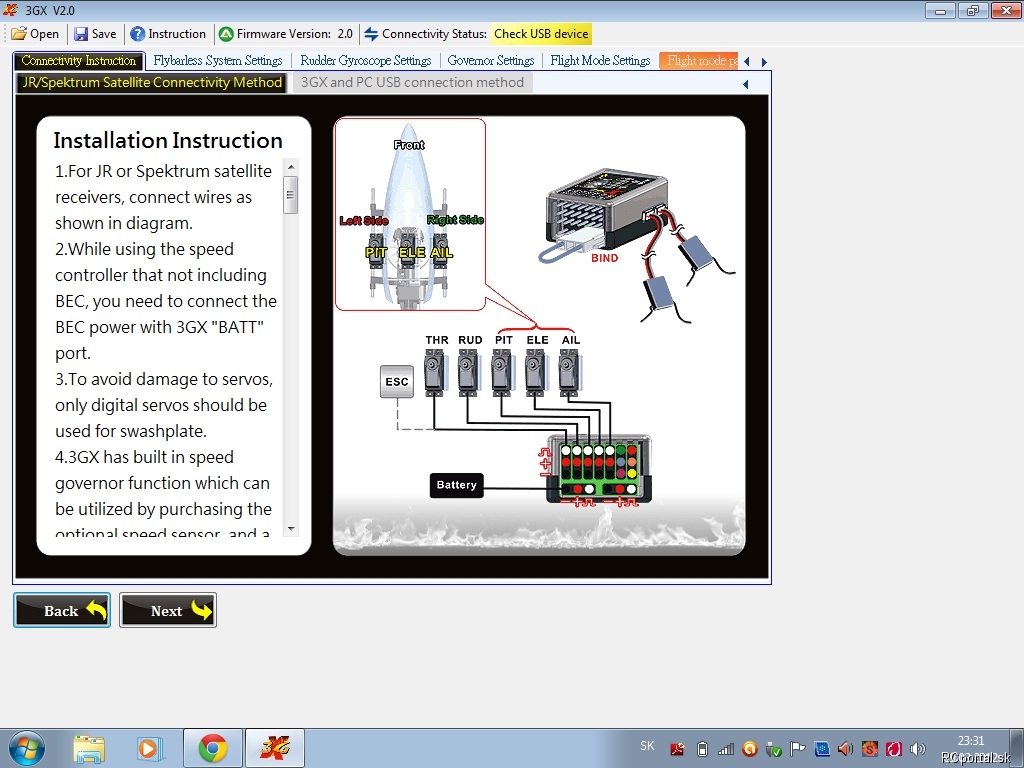This screenshot has height=768, width=1024.
Task: Click the orange S tray icon
Action: coord(869,749)
